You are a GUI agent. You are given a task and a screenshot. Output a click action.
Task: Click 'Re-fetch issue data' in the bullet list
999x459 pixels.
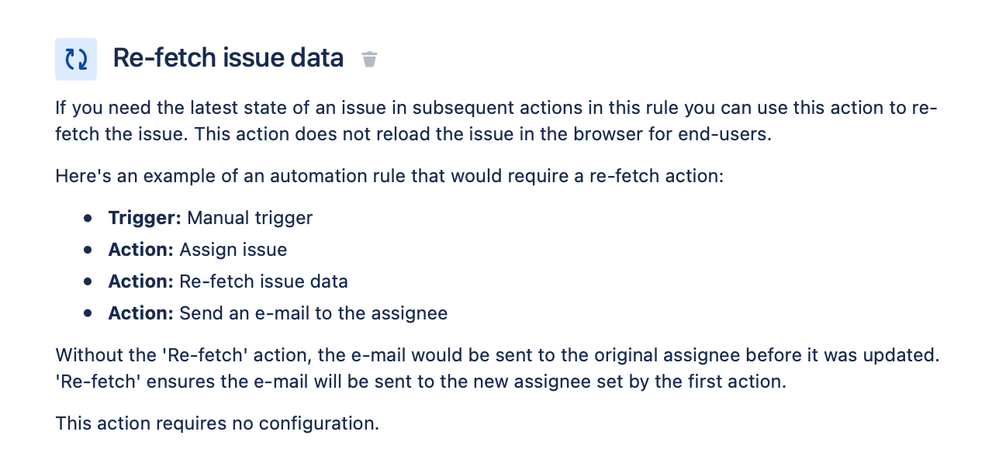pyautogui.click(x=264, y=282)
